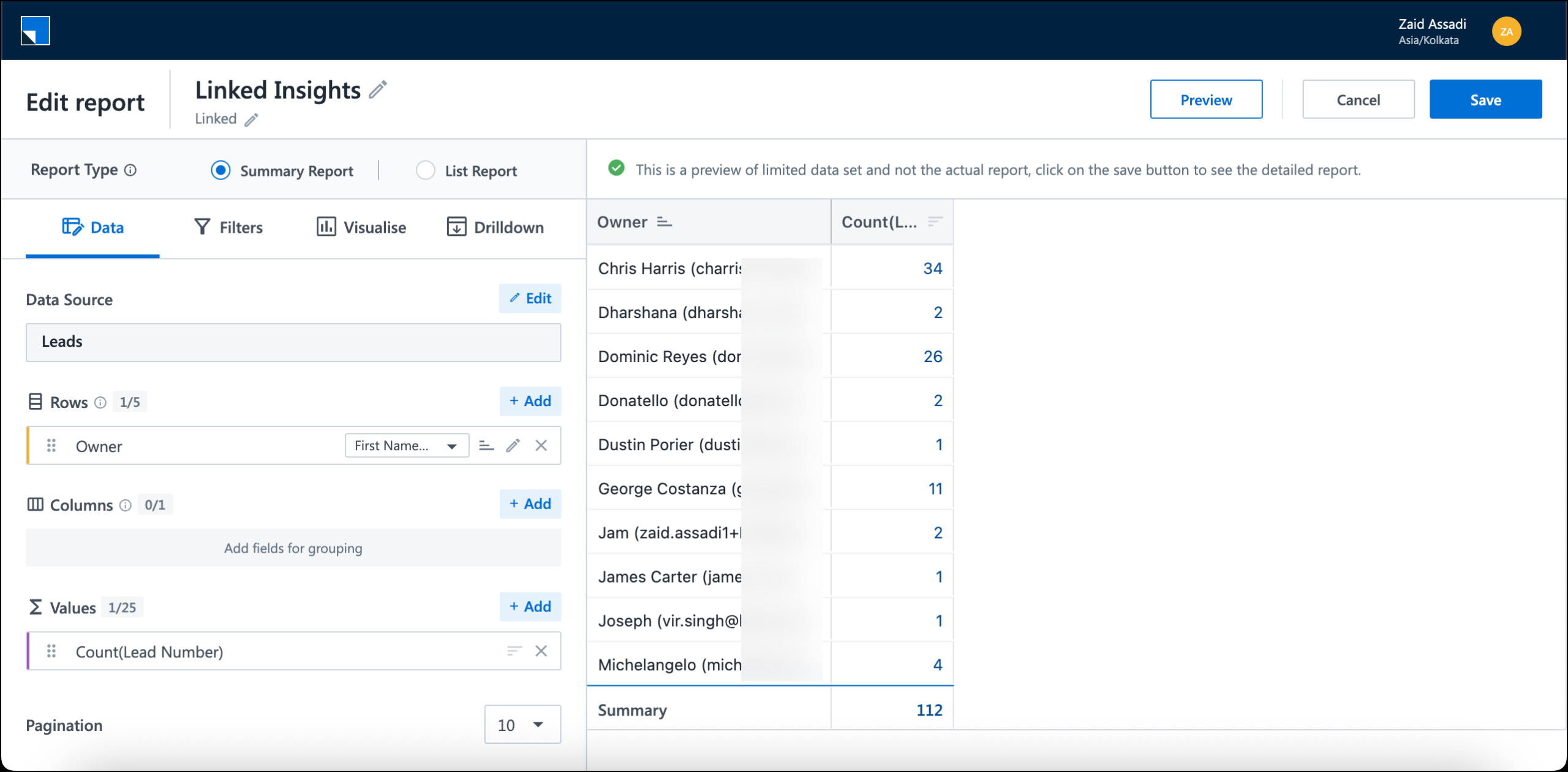
Task: Switch to List Report option
Action: 425,170
